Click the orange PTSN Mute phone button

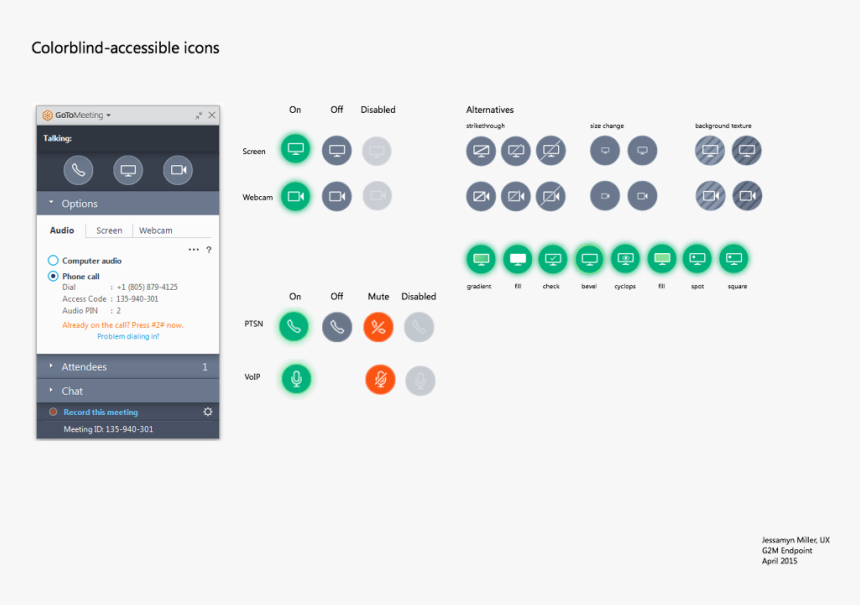pyautogui.click(x=378, y=326)
